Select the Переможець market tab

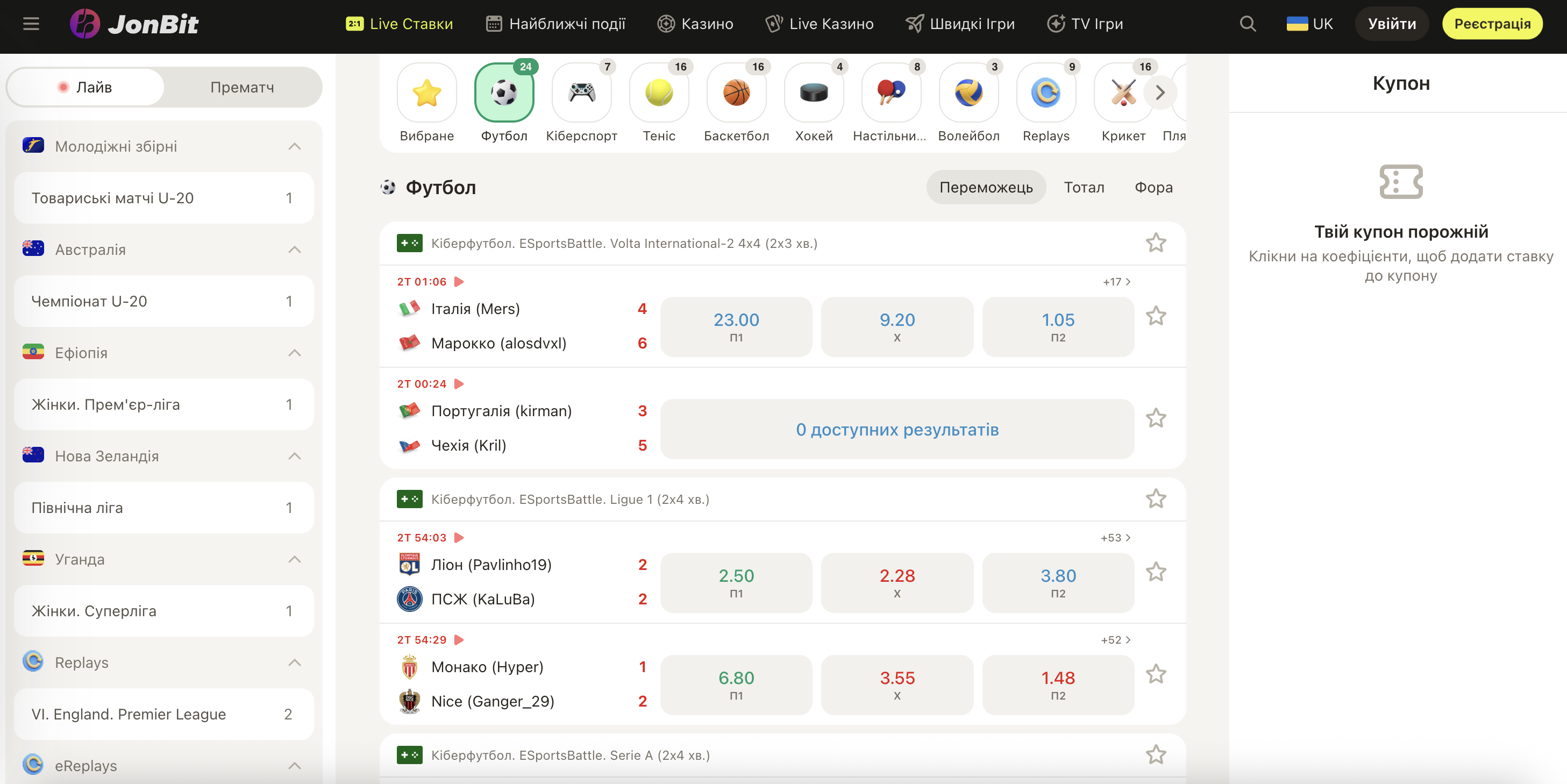click(x=986, y=187)
